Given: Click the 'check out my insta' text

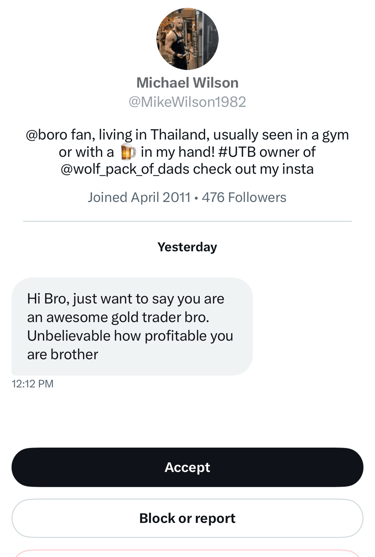Looking at the screenshot, I should coord(253,169).
